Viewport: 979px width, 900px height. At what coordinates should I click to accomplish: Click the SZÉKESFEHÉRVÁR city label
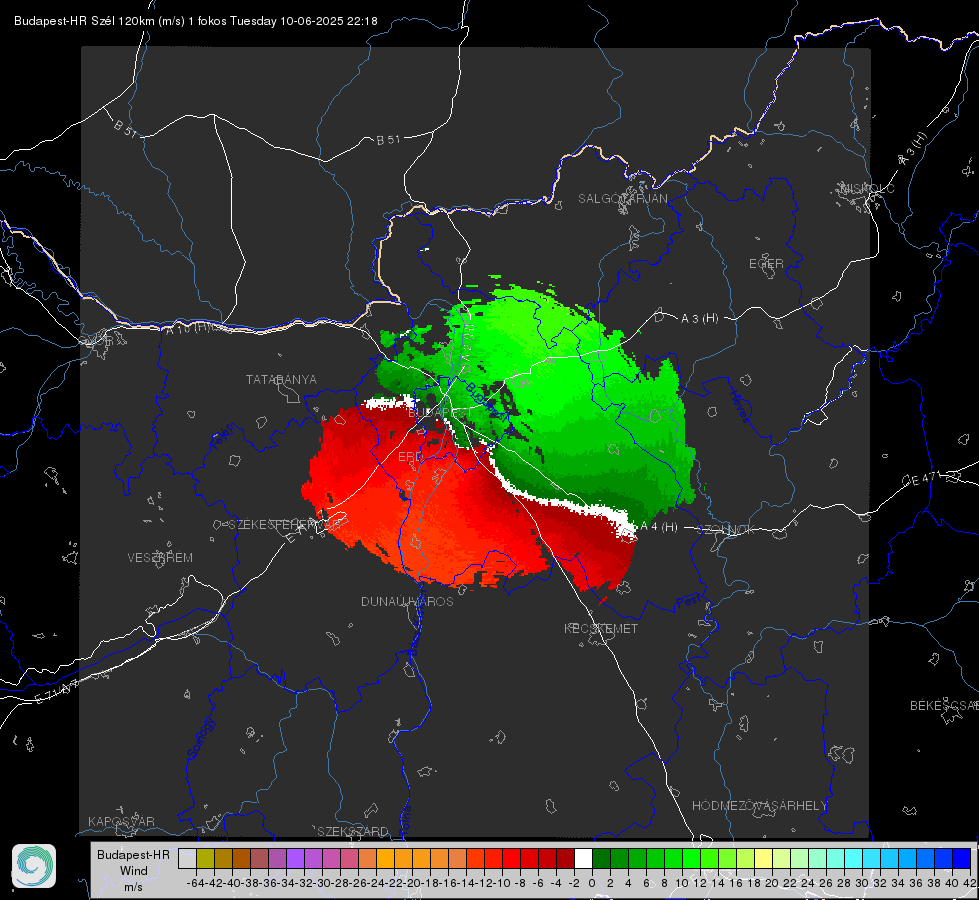pyautogui.click(x=284, y=525)
